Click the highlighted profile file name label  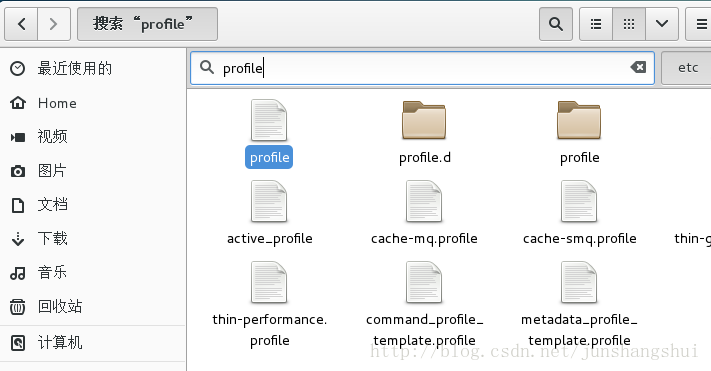click(x=269, y=157)
